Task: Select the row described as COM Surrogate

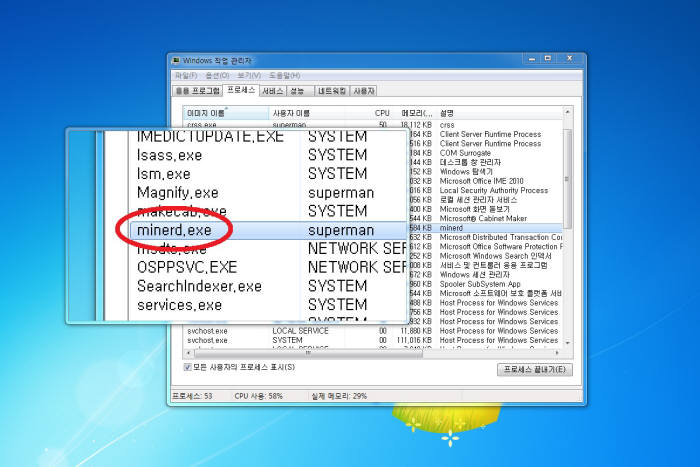Action: click(x=486, y=153)
